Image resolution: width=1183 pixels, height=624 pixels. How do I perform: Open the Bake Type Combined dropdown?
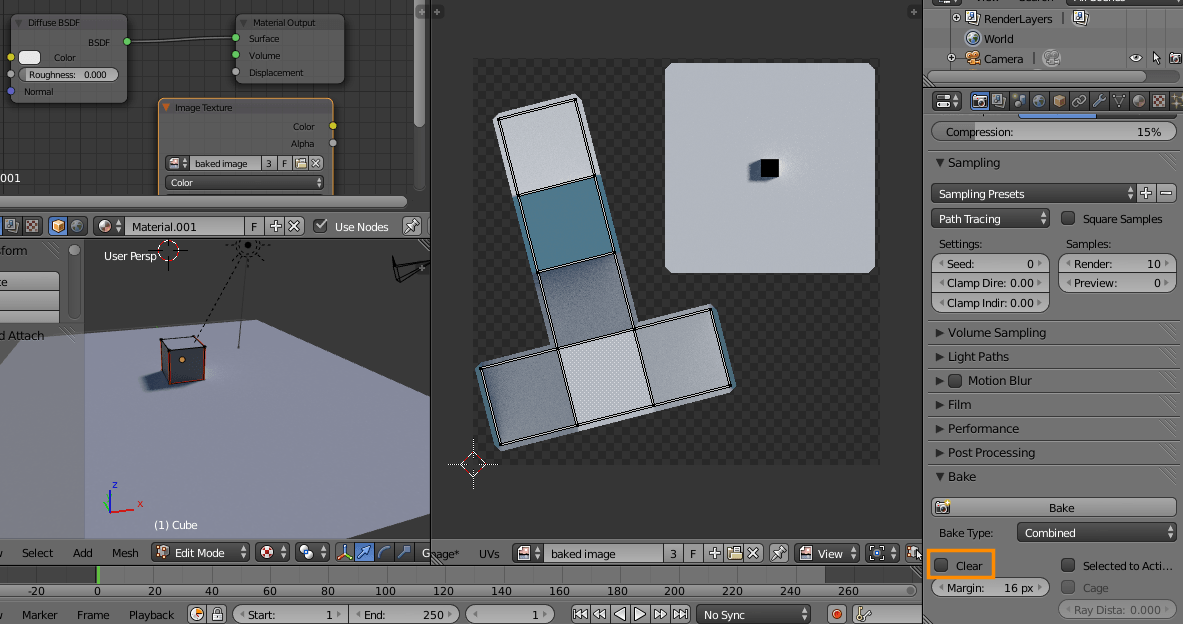tap(1096, 533)
